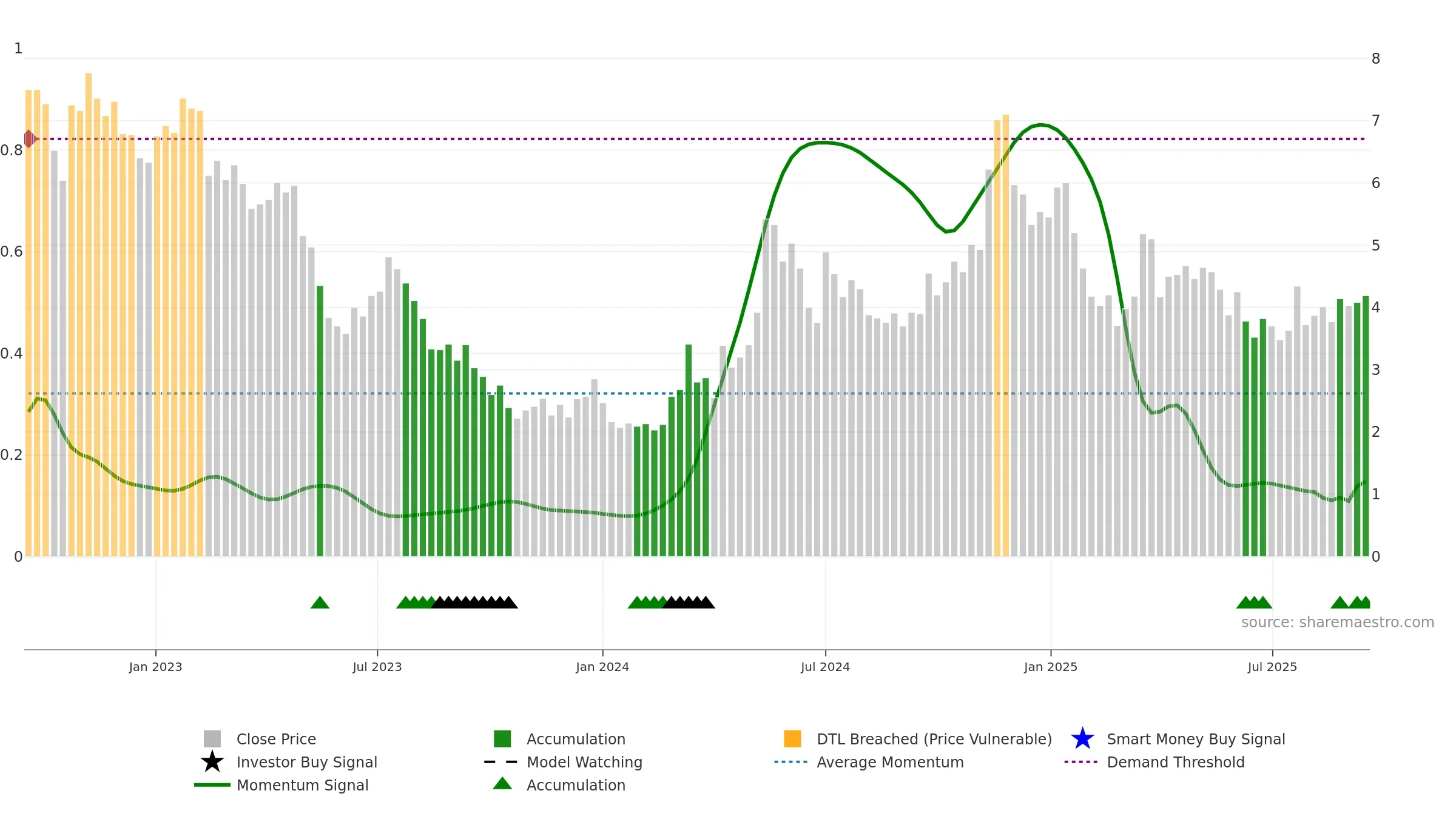Click the dashed Model Watching legend icon
Viewport: 1456px width, 819px height.
(x=501, y=762)
